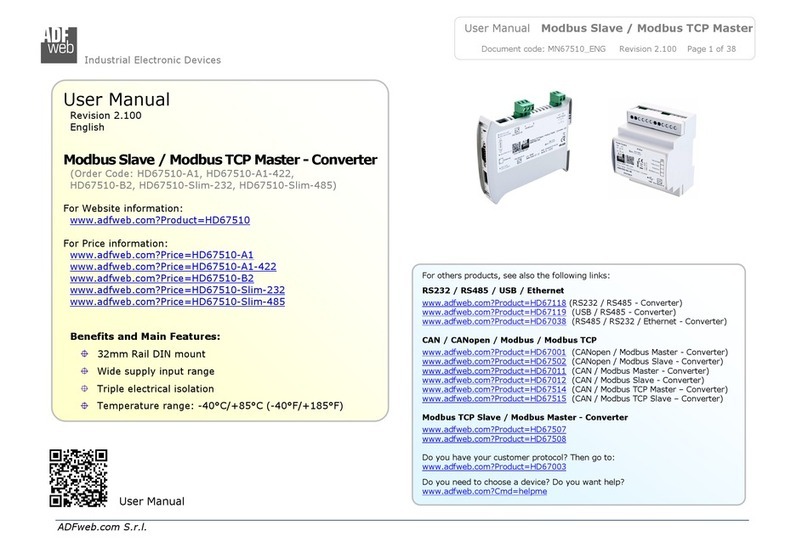Visit the Product=HD67502 link
This screenshot has width=808, height=559.
tap(494, 362)
